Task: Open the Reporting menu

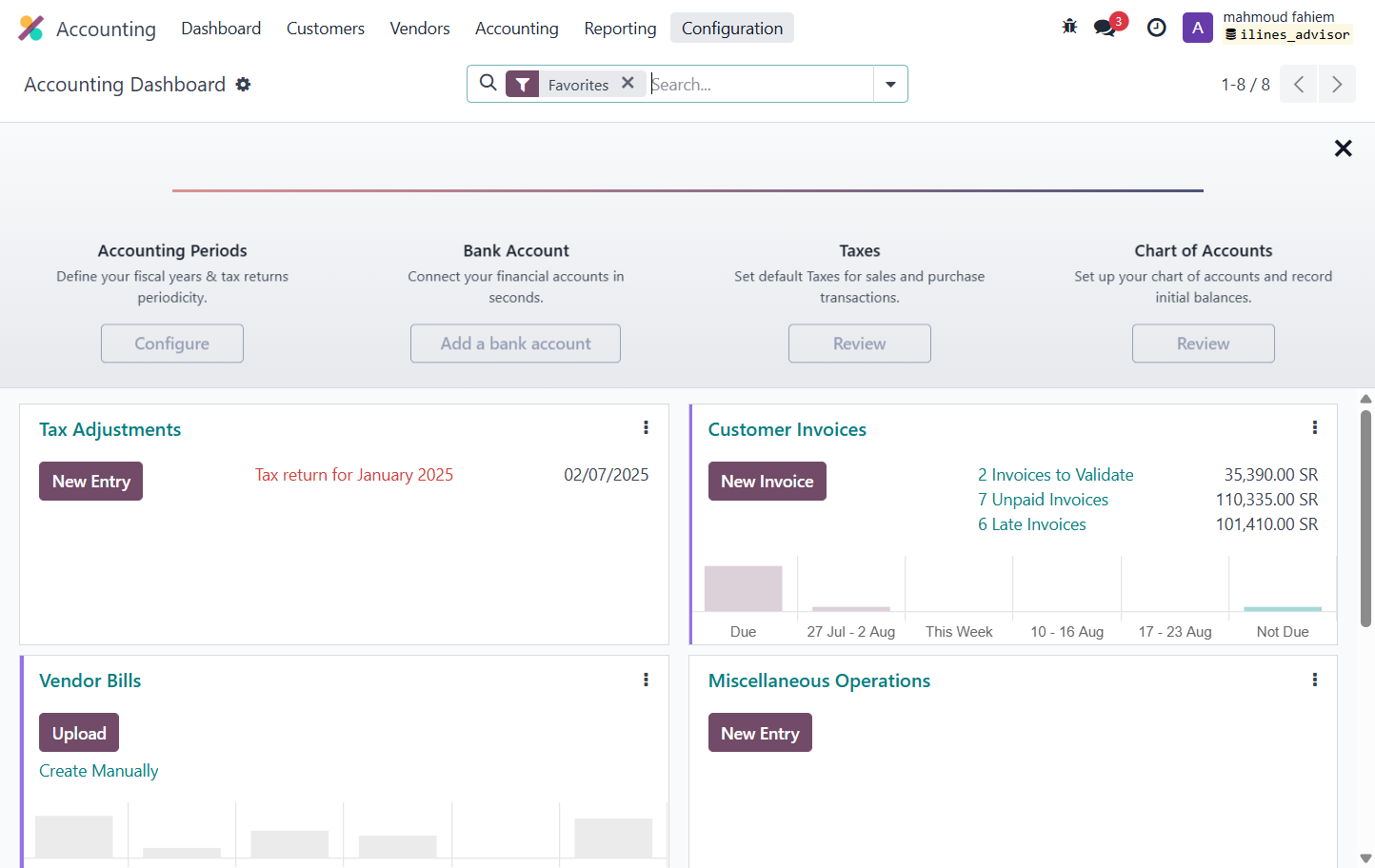Action: pos(621,29)
